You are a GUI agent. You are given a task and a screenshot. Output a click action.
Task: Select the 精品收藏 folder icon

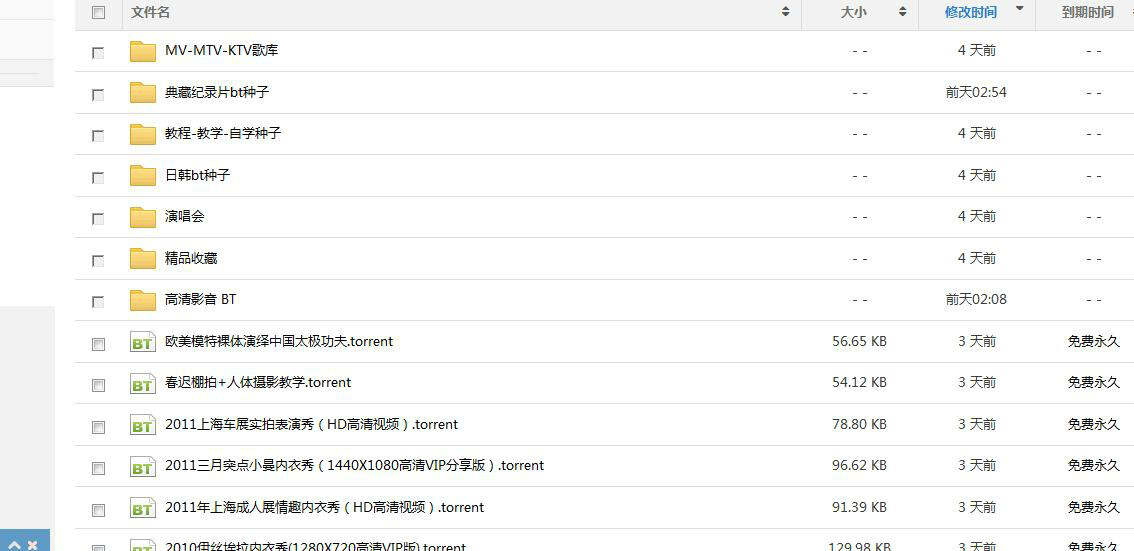coord(143,259)
